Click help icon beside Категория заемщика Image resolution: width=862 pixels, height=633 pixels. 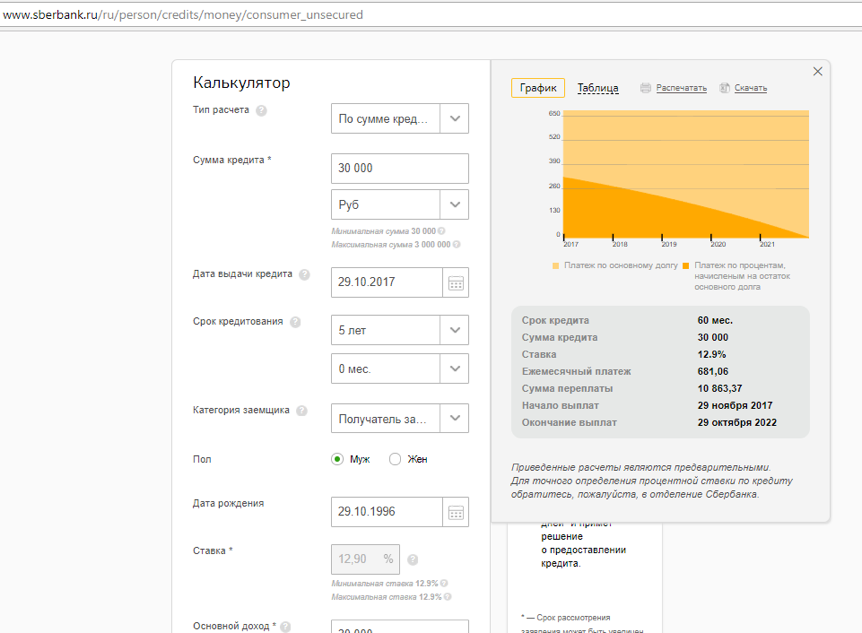pos(302,410)
